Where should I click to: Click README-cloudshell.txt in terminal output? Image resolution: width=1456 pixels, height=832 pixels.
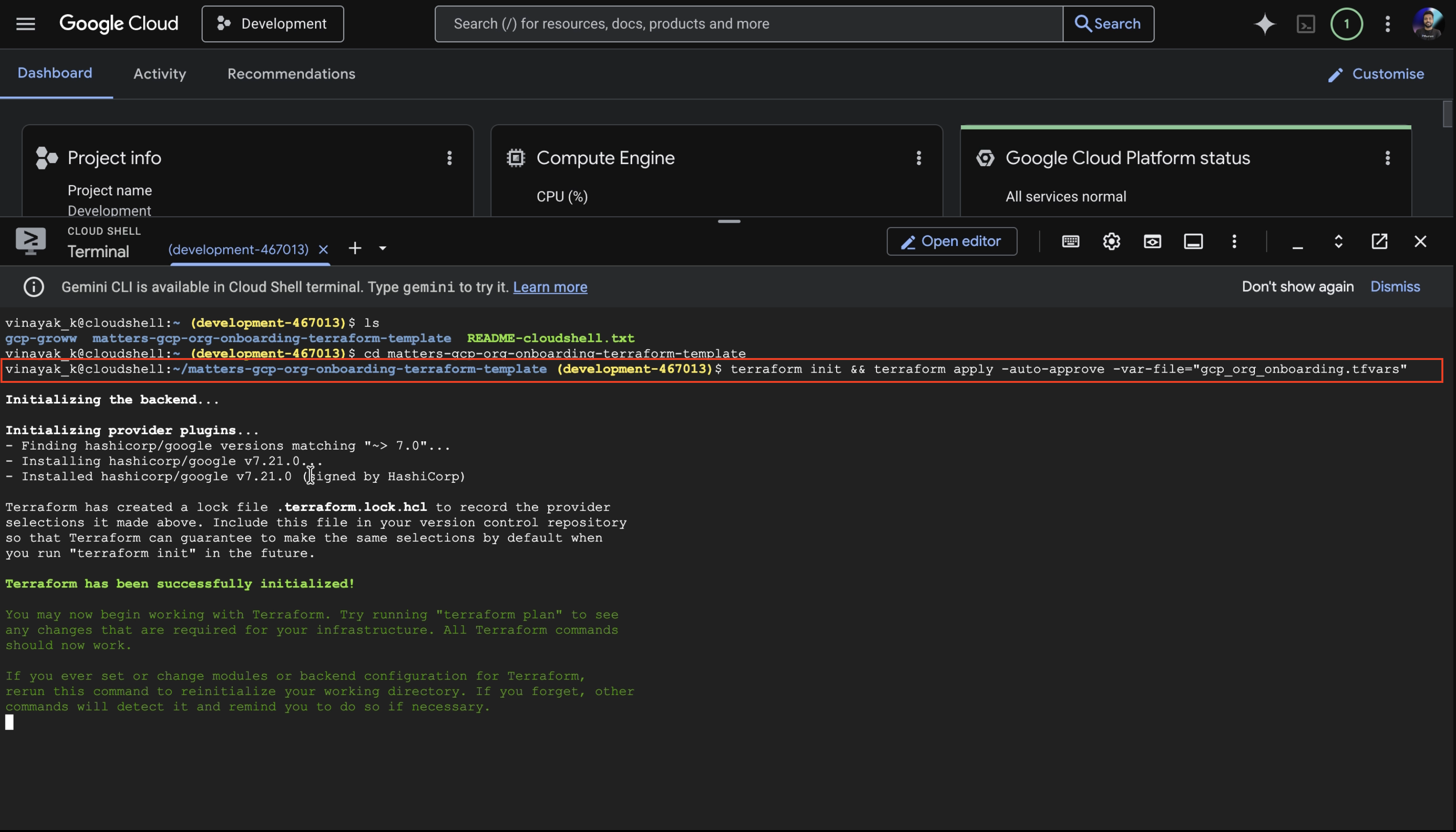[x=551, y=338]
